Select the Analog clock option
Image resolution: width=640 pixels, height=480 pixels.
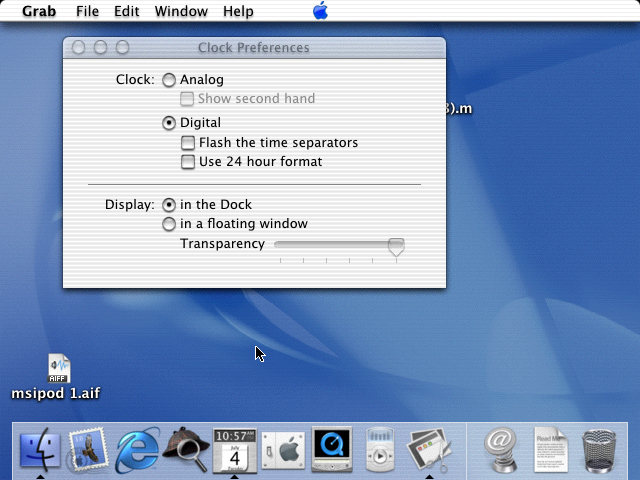169,80
